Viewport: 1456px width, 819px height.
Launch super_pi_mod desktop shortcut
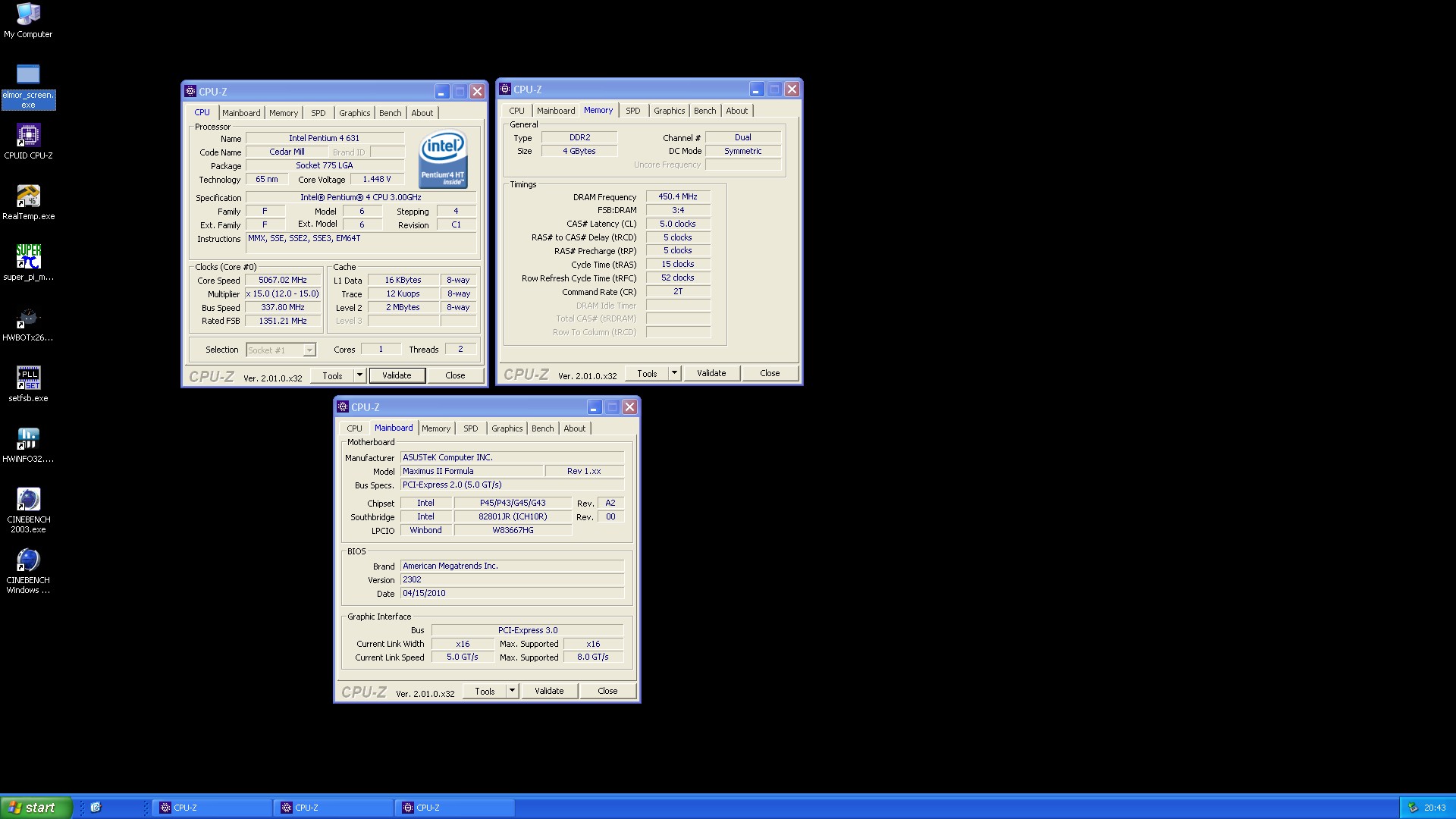(x=28, y=262)
